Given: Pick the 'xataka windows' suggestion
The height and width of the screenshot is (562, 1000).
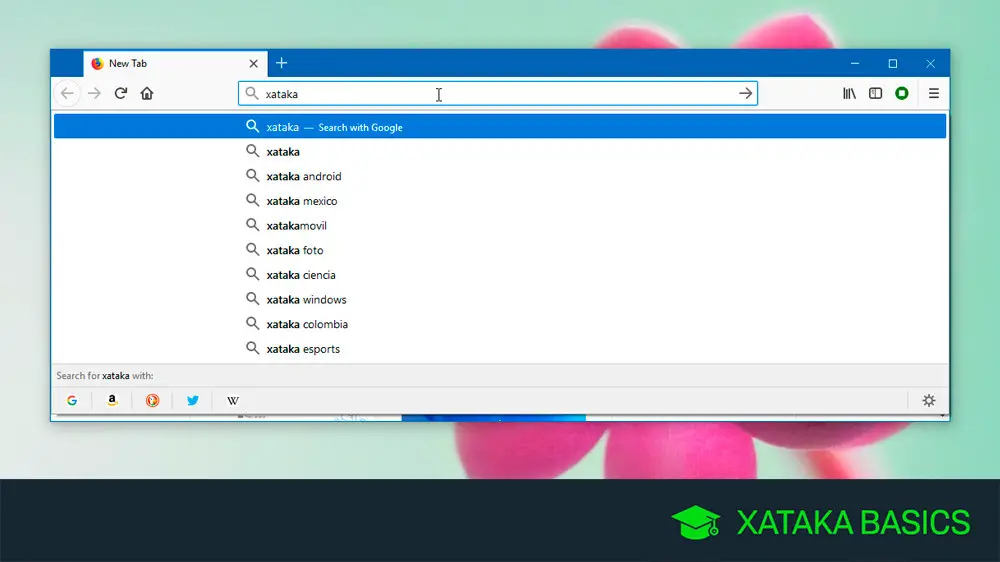Looking at the screenshot, I should [500, 300].
